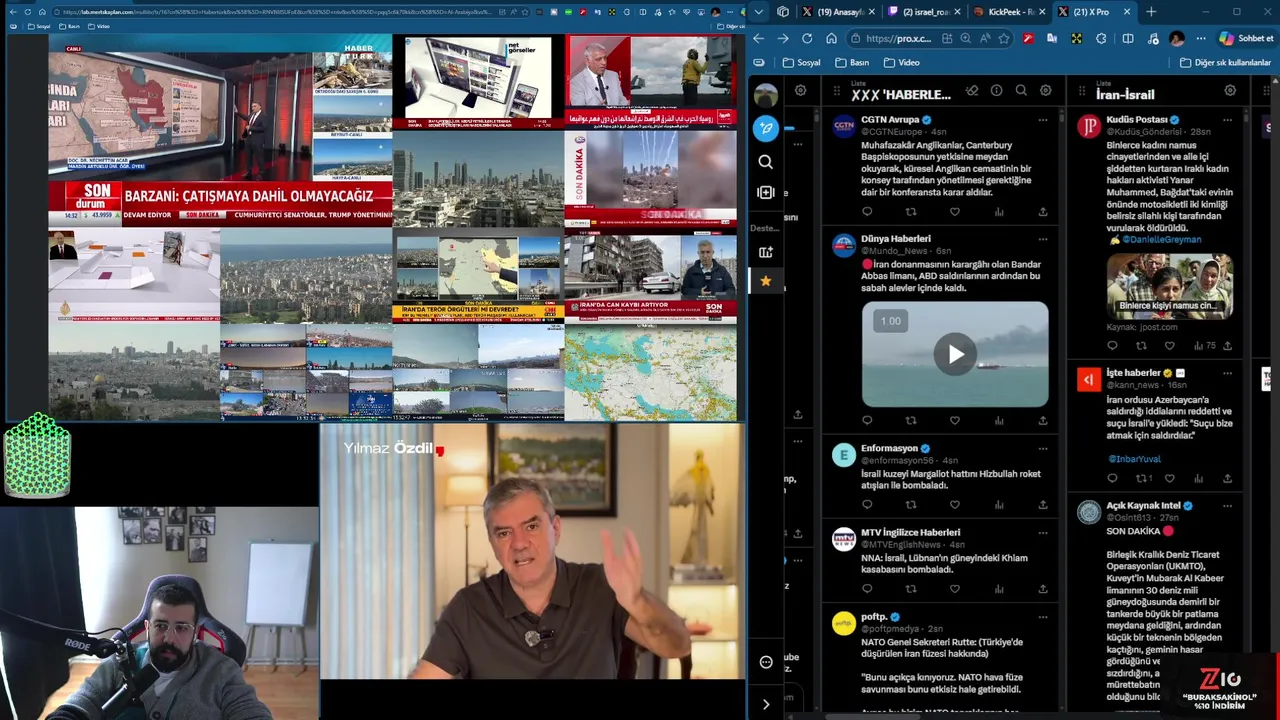The image size is (1280, 720).
Task: Share the Kudüs Postası post
Action: (x=1228, y=346)
